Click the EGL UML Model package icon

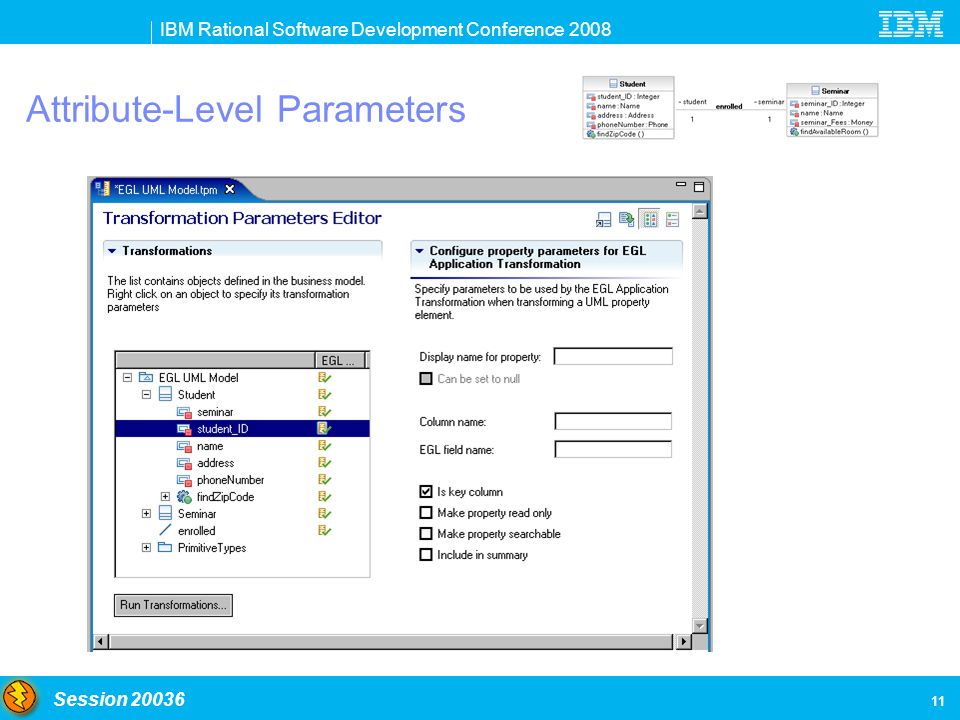click(x=146, y=377)
